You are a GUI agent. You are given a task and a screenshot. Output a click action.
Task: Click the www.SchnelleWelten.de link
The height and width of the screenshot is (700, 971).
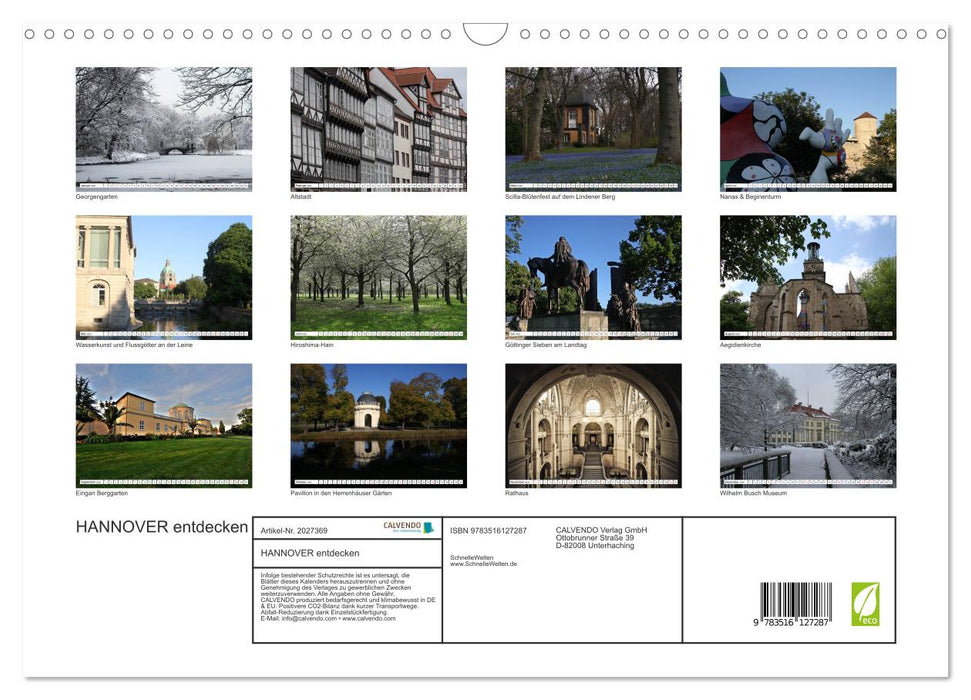484,563
